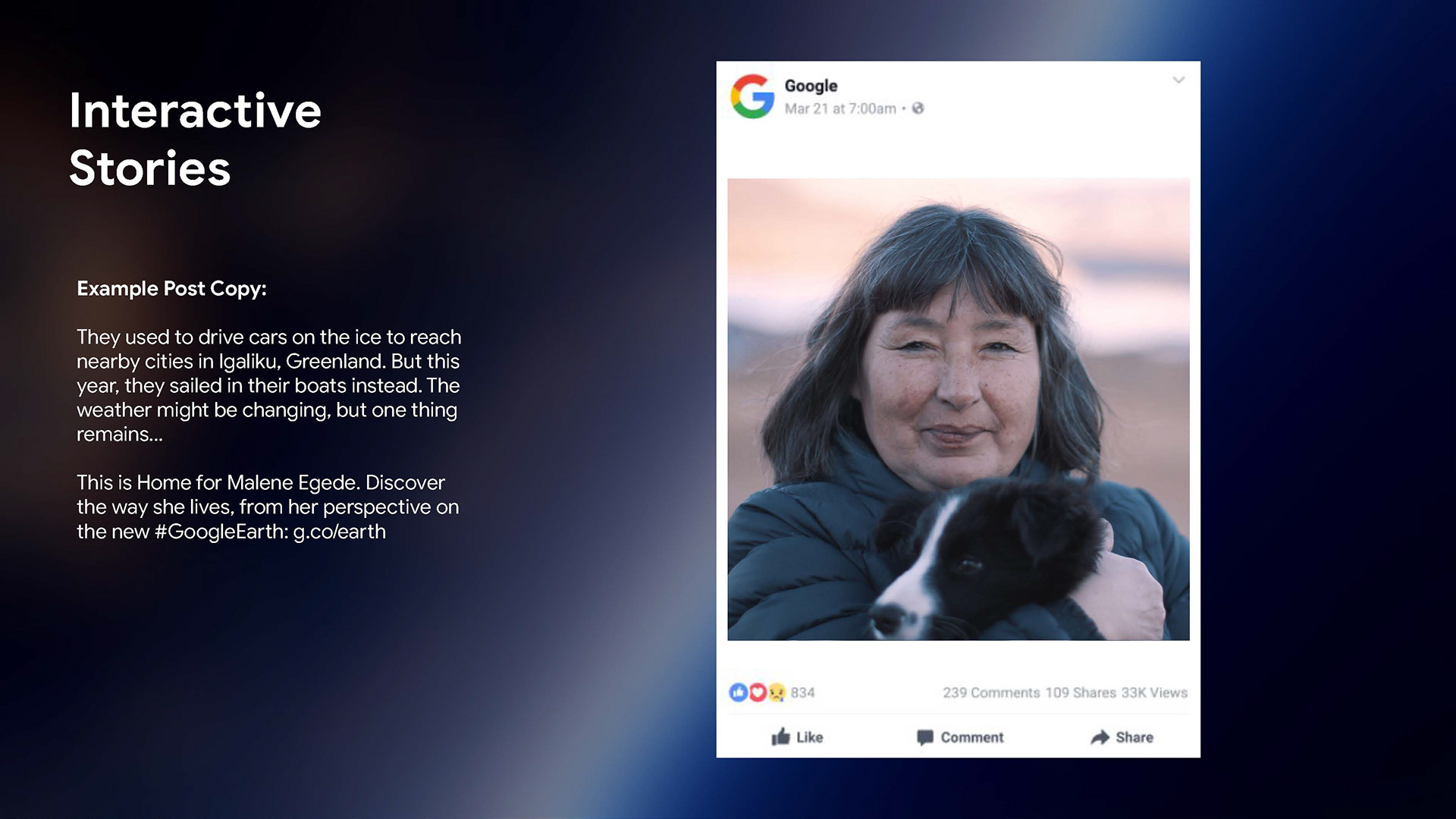
Task: Click the speech bubble Comment icon
Action: tap(925, 737)
